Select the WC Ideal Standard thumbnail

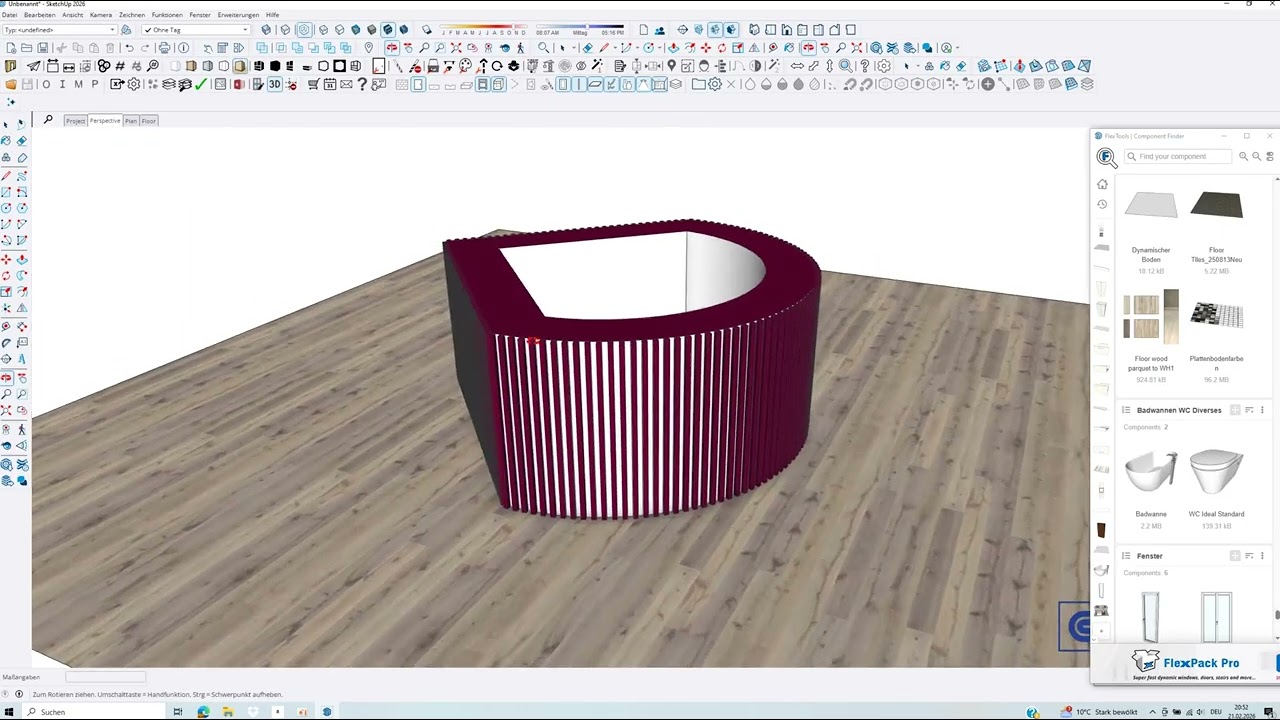coord(1216,472)
